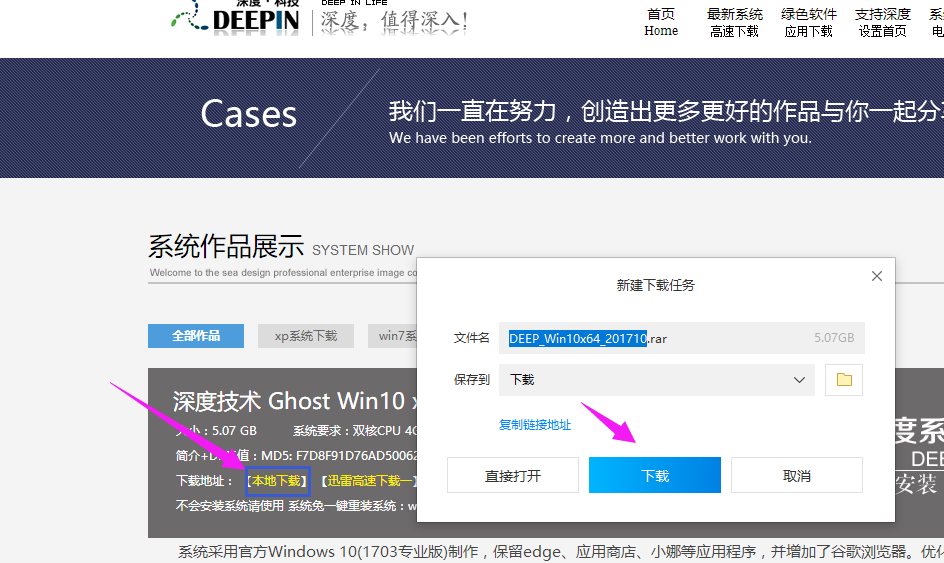Open the folder browse icon in dialog
The image size is (944, 563).
point(843,380)
